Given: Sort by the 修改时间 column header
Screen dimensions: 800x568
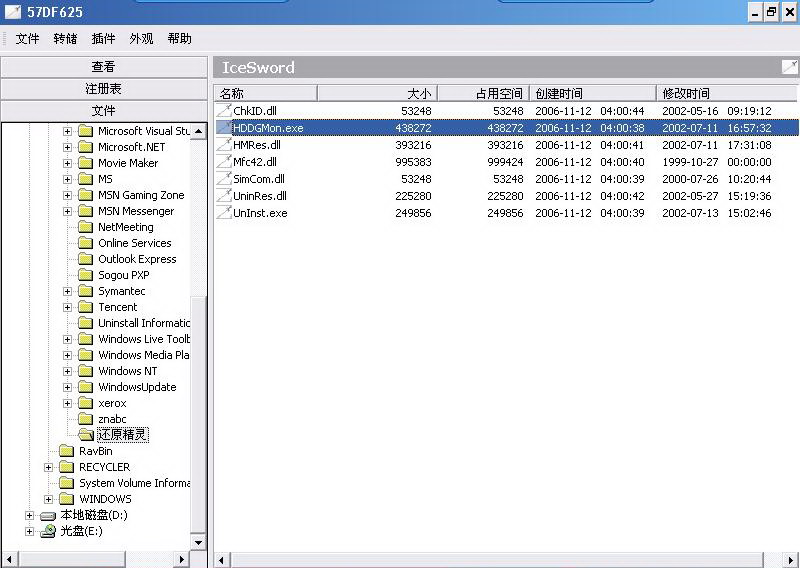Looking at the screenshot, I should (x=727, y=93).
